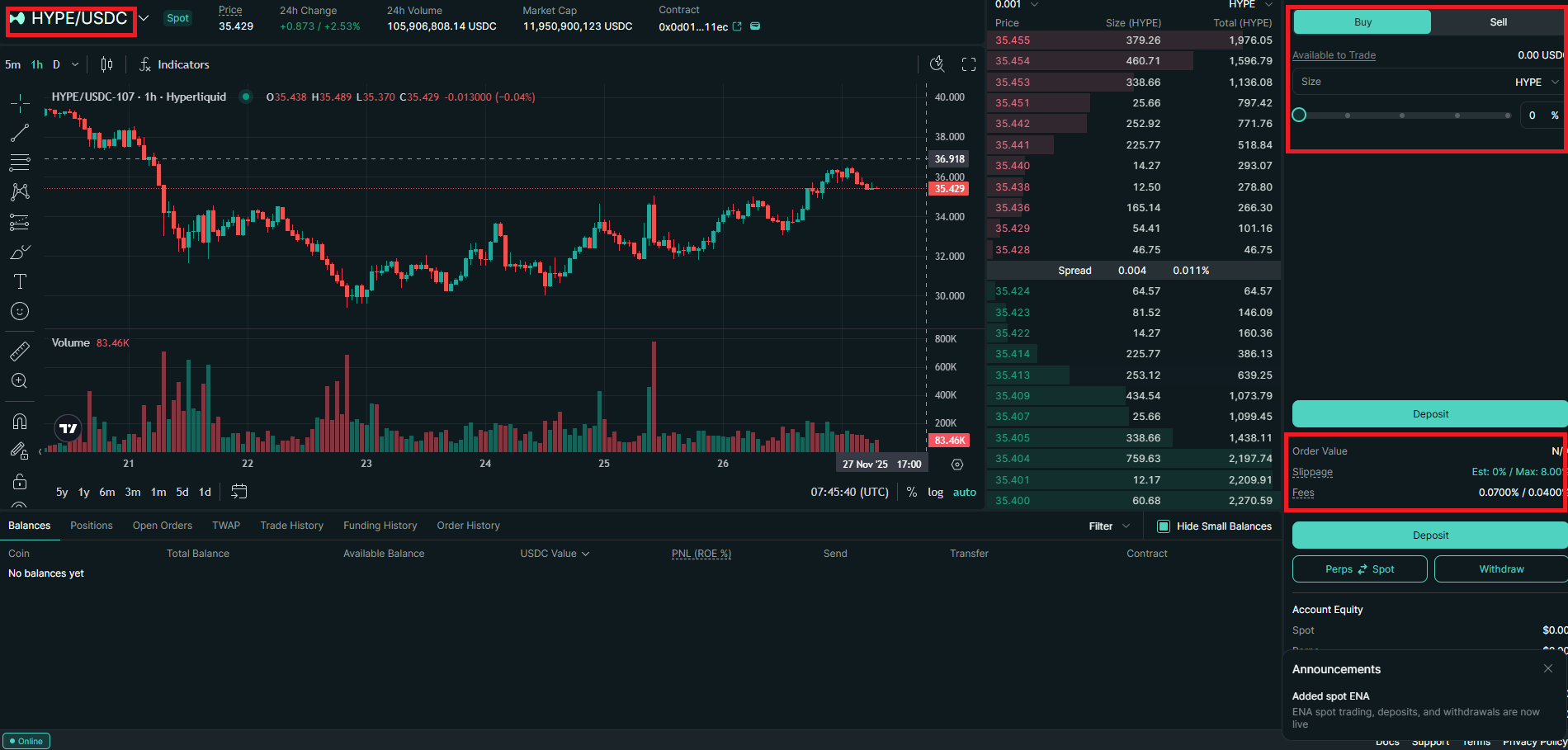The width and height of the screenshot is (1568, 750).
Task: Click the Perps Spot transfer button
Action: [1359, 569]
